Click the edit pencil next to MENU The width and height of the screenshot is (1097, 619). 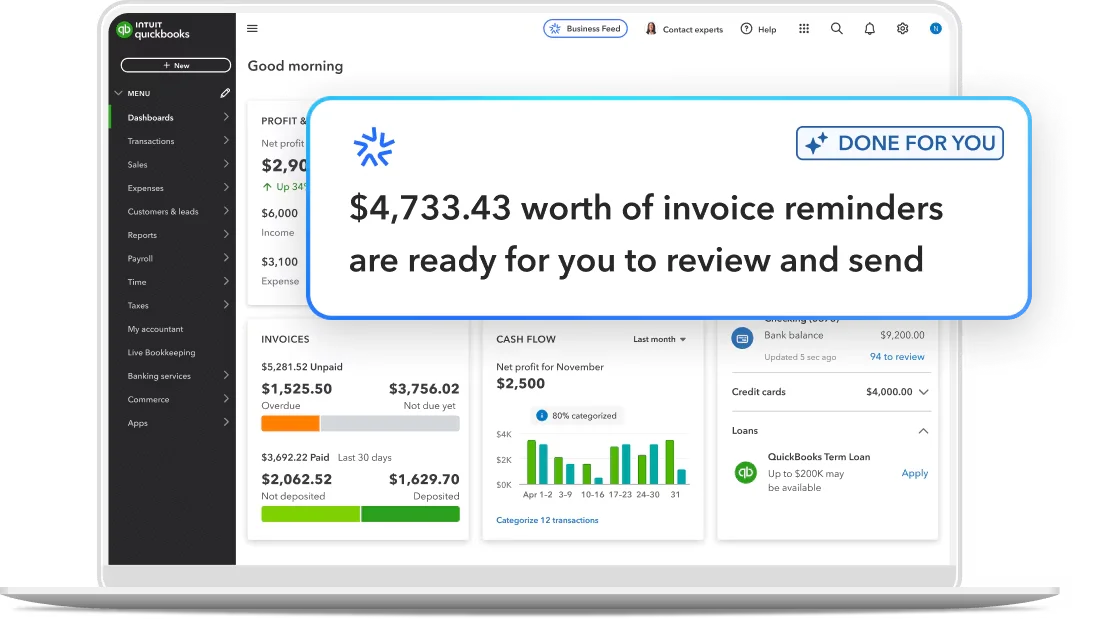pos(225,92)
